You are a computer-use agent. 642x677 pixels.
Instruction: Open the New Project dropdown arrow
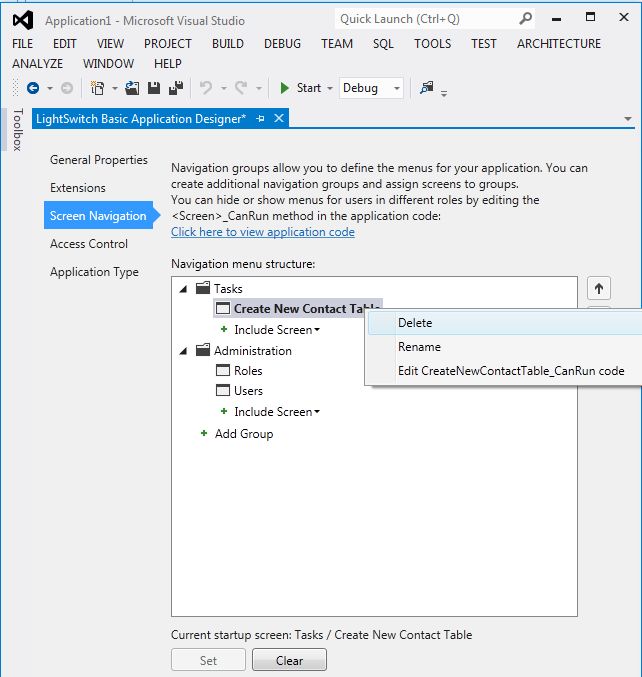tap(115, 89)
